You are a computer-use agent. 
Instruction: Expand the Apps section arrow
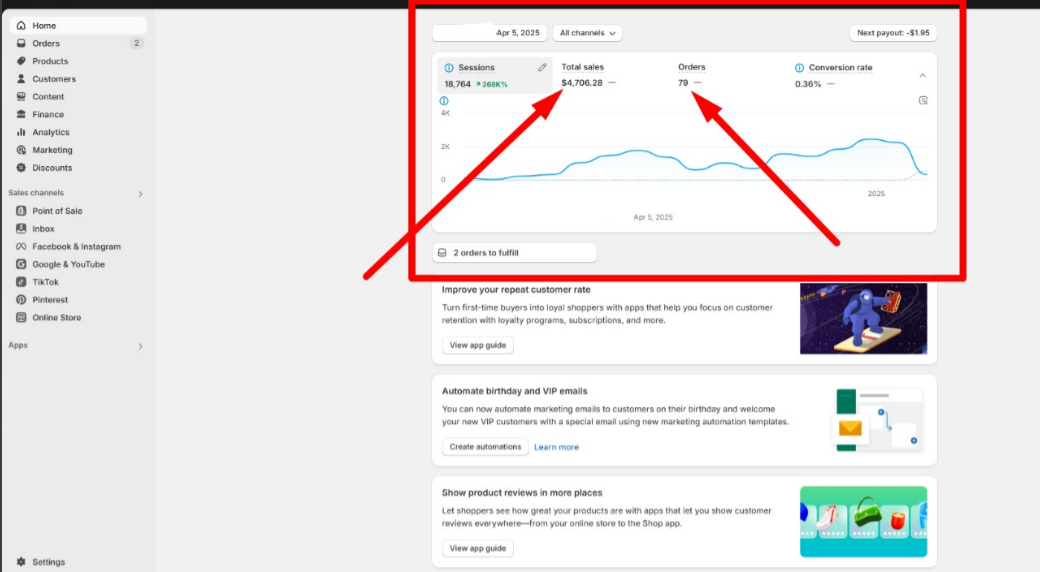(x=140, y=346)
